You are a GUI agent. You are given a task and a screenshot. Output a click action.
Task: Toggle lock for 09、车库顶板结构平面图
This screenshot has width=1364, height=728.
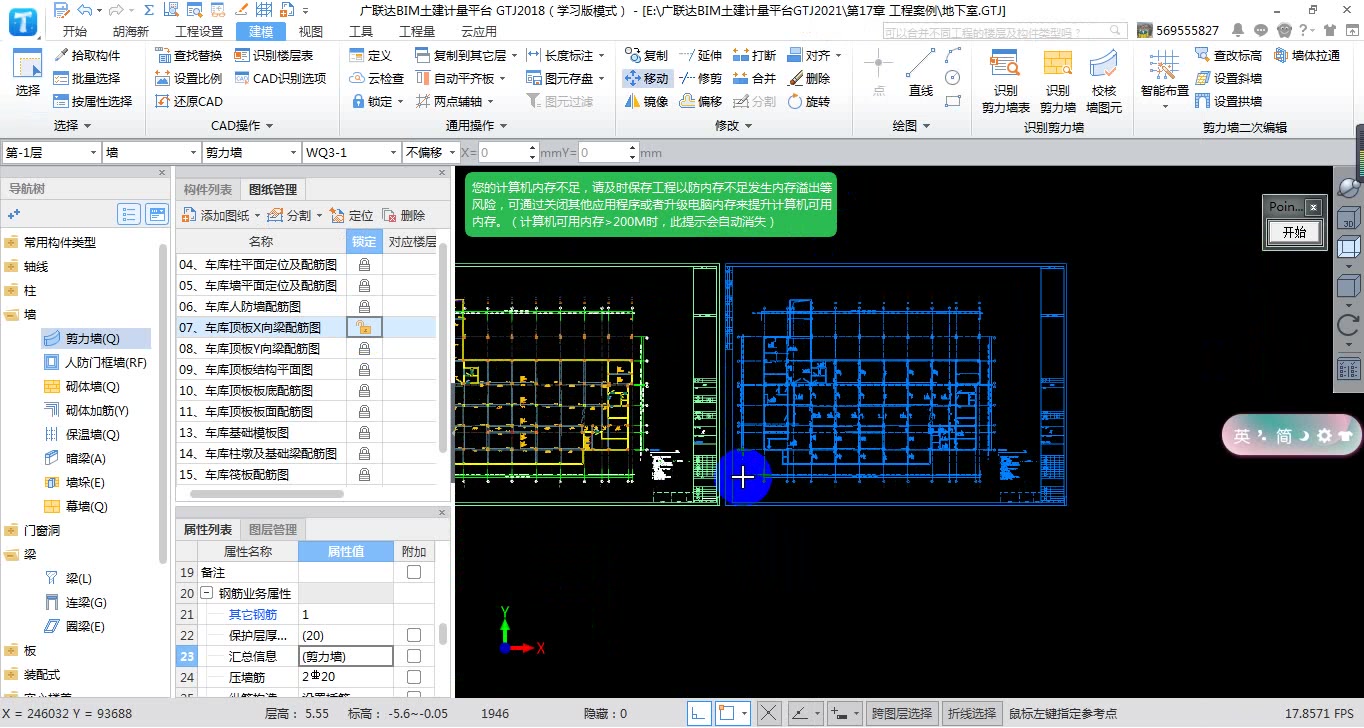pyautogui.click(x=364, y=369)
